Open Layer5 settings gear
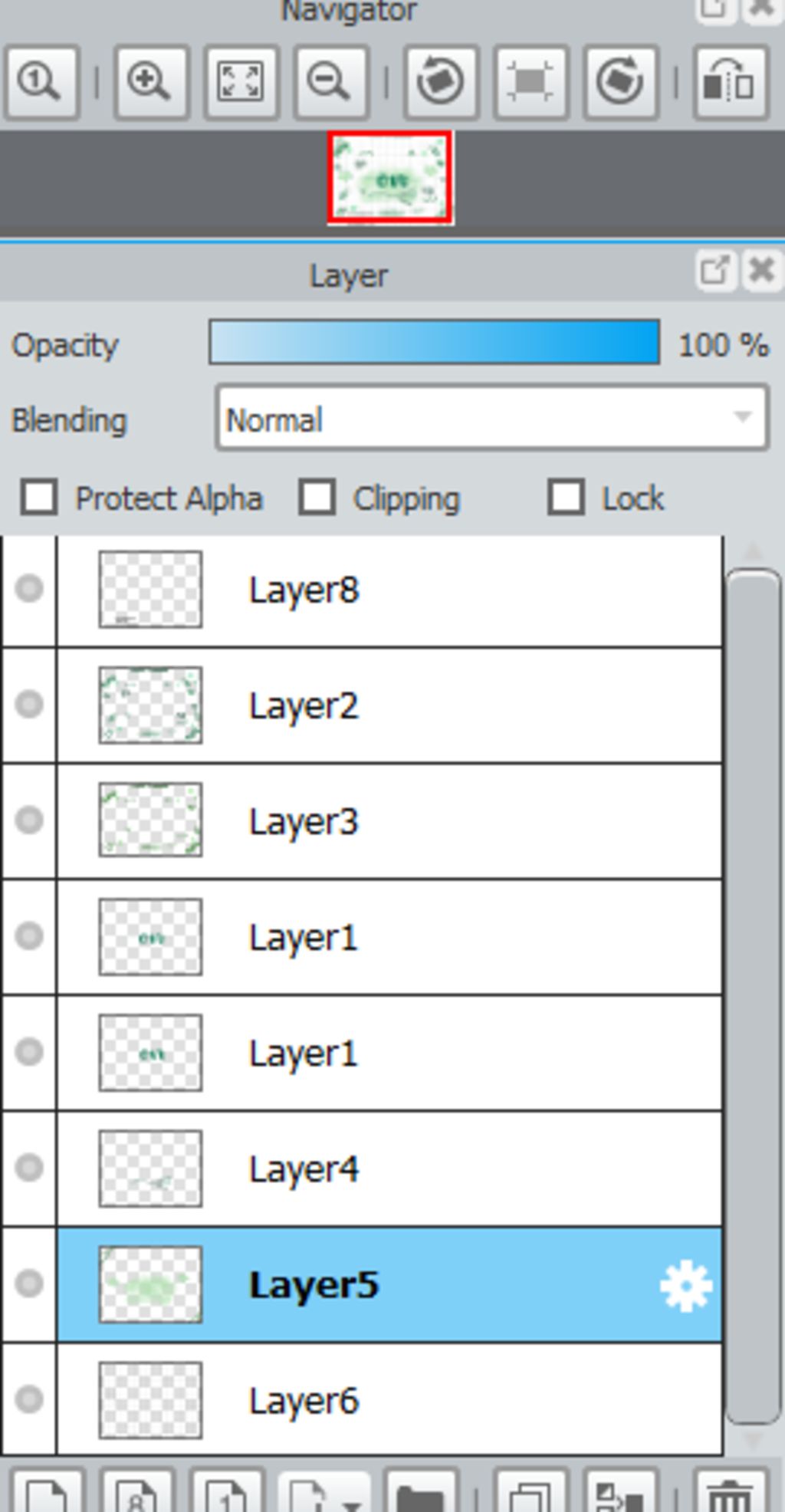Viewport: 785px width, 1512px height. [x=685, y=1286]
